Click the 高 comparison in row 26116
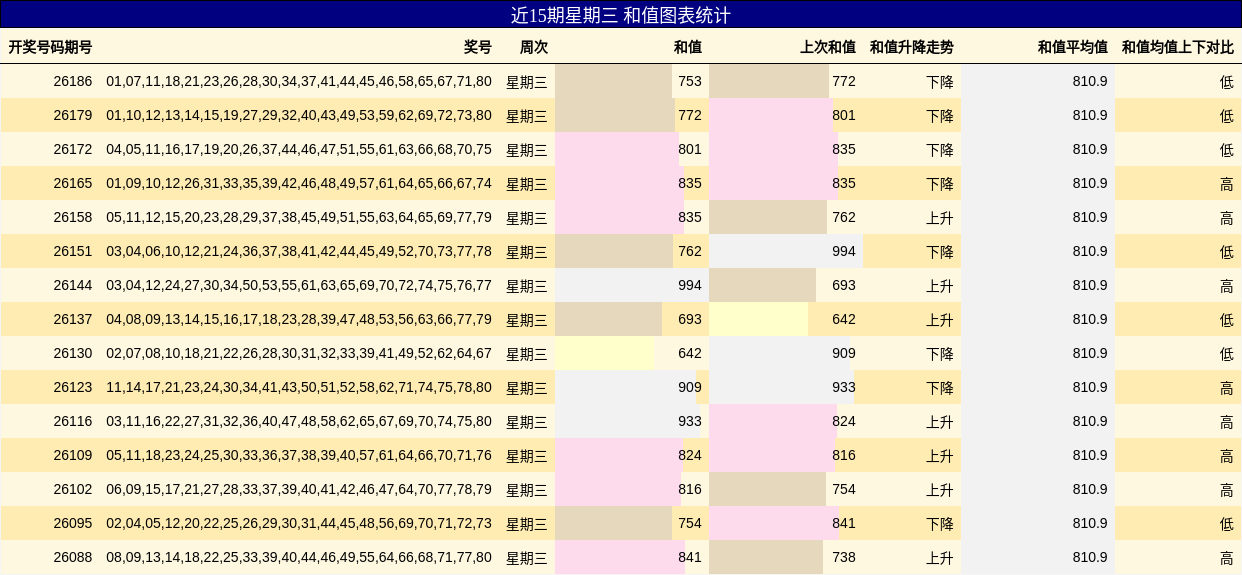The width and height of the screenshot is (1242, 575). (1227, 422)
